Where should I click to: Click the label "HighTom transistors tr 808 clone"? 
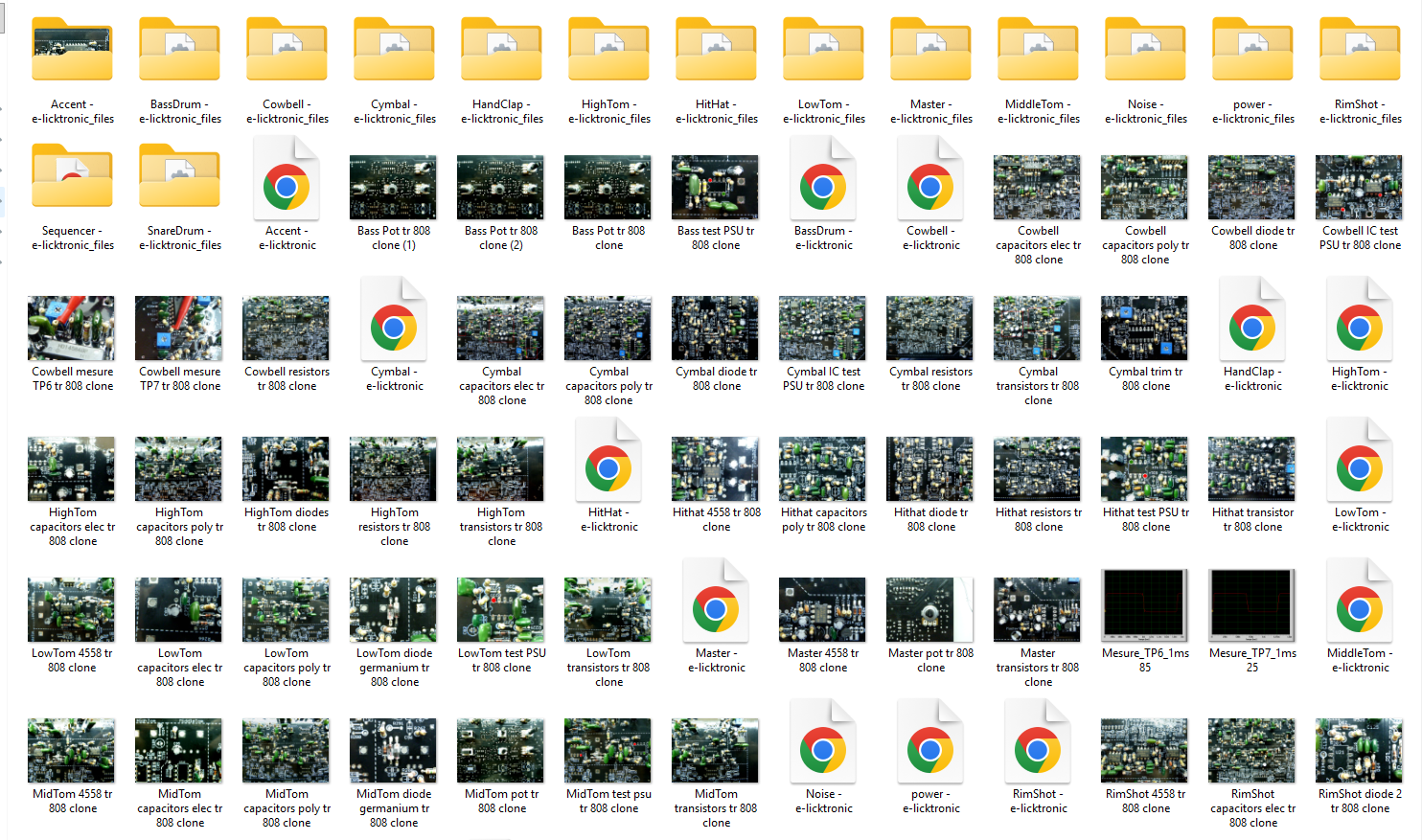tap(501, 527)
